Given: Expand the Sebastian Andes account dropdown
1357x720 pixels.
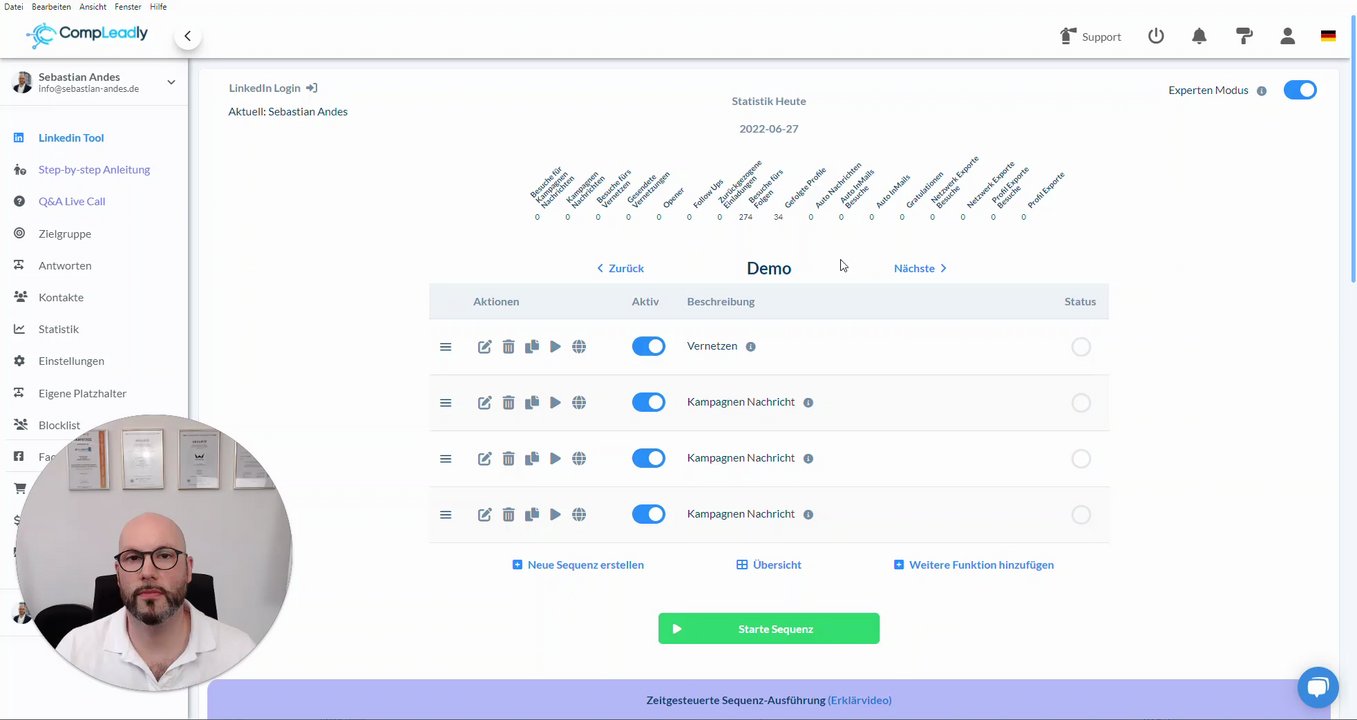Looking at the screenshot, I should click(171, 82).
